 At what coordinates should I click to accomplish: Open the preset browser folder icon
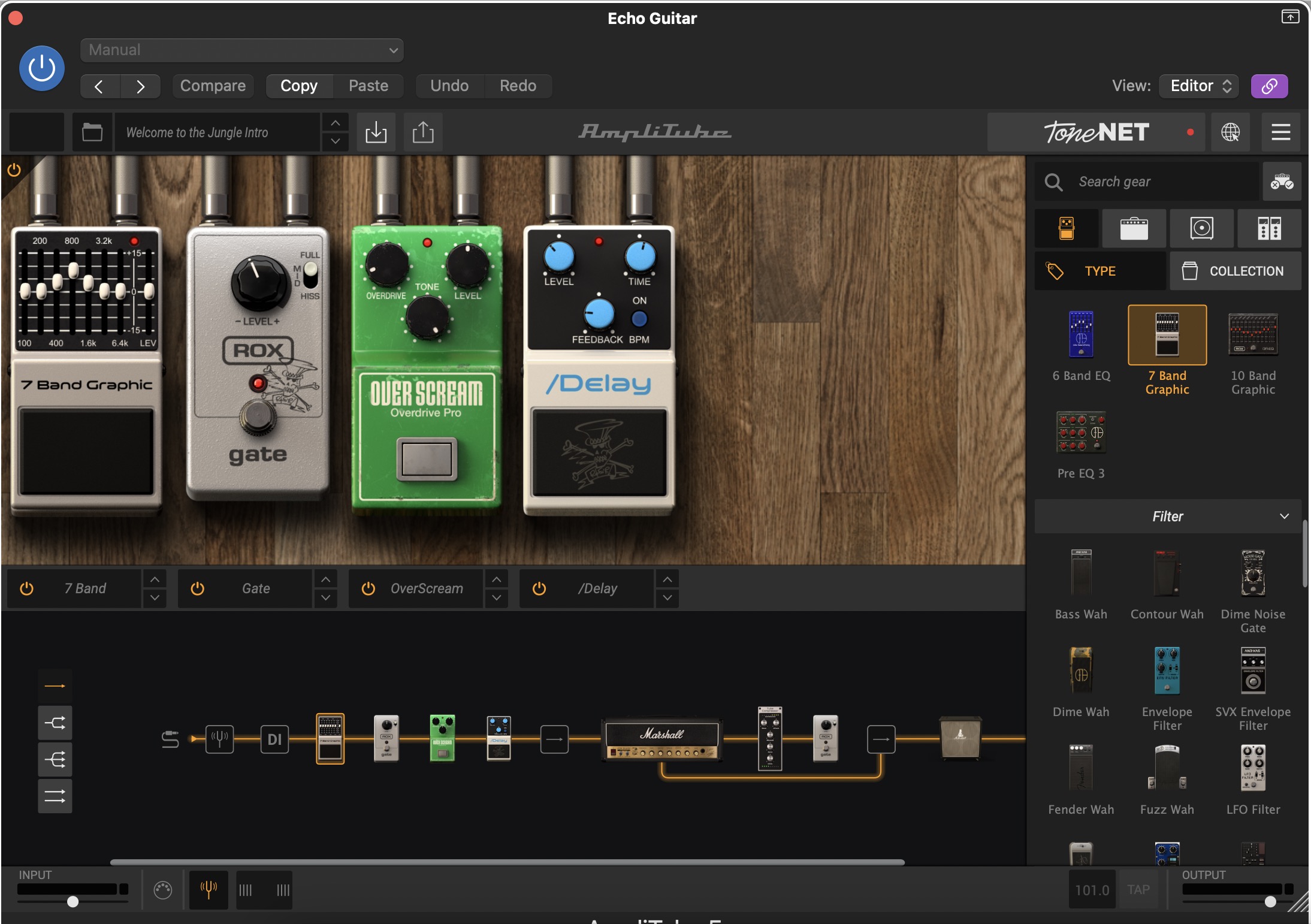click(x=92, y=132)
